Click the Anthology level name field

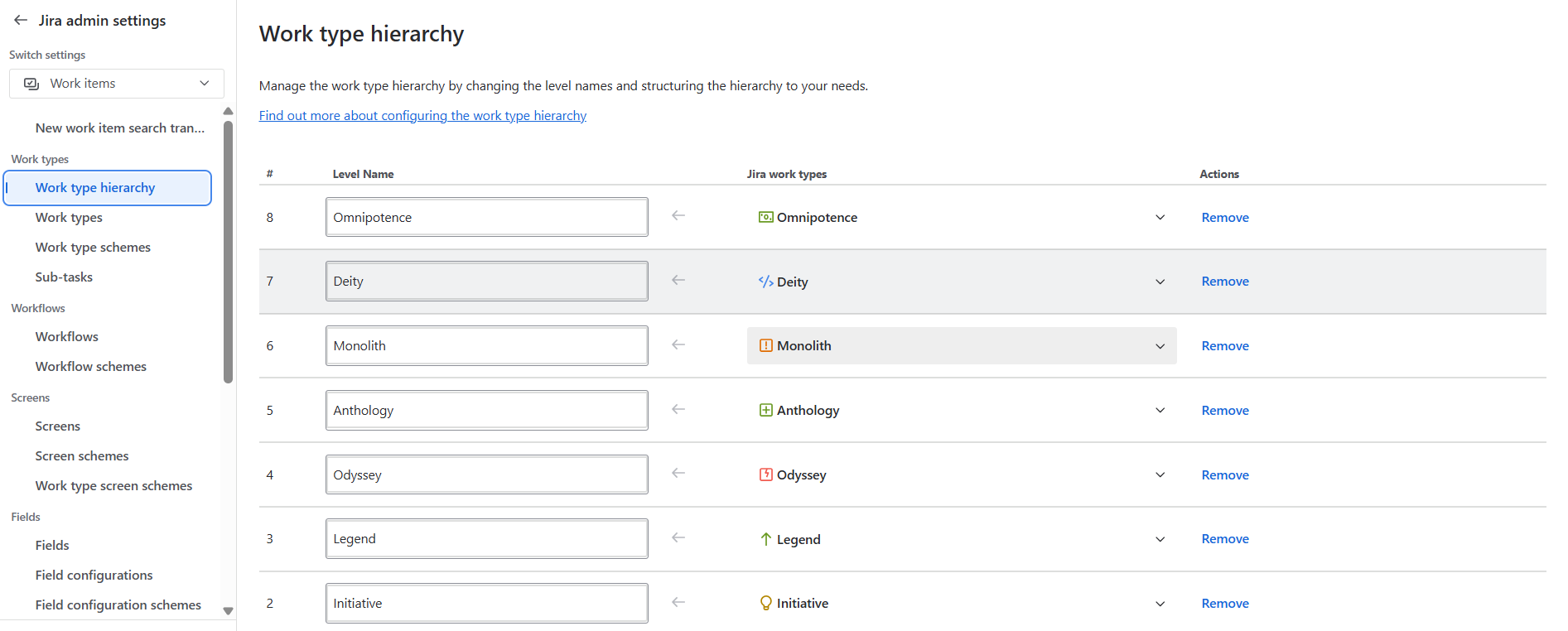click(487, 410)
